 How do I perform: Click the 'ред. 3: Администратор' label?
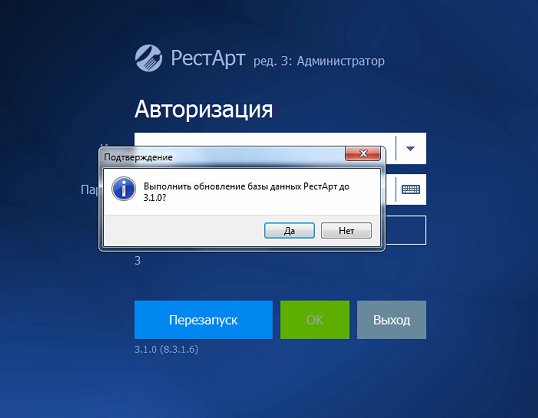pyautogui.click(x=319, y=61)
